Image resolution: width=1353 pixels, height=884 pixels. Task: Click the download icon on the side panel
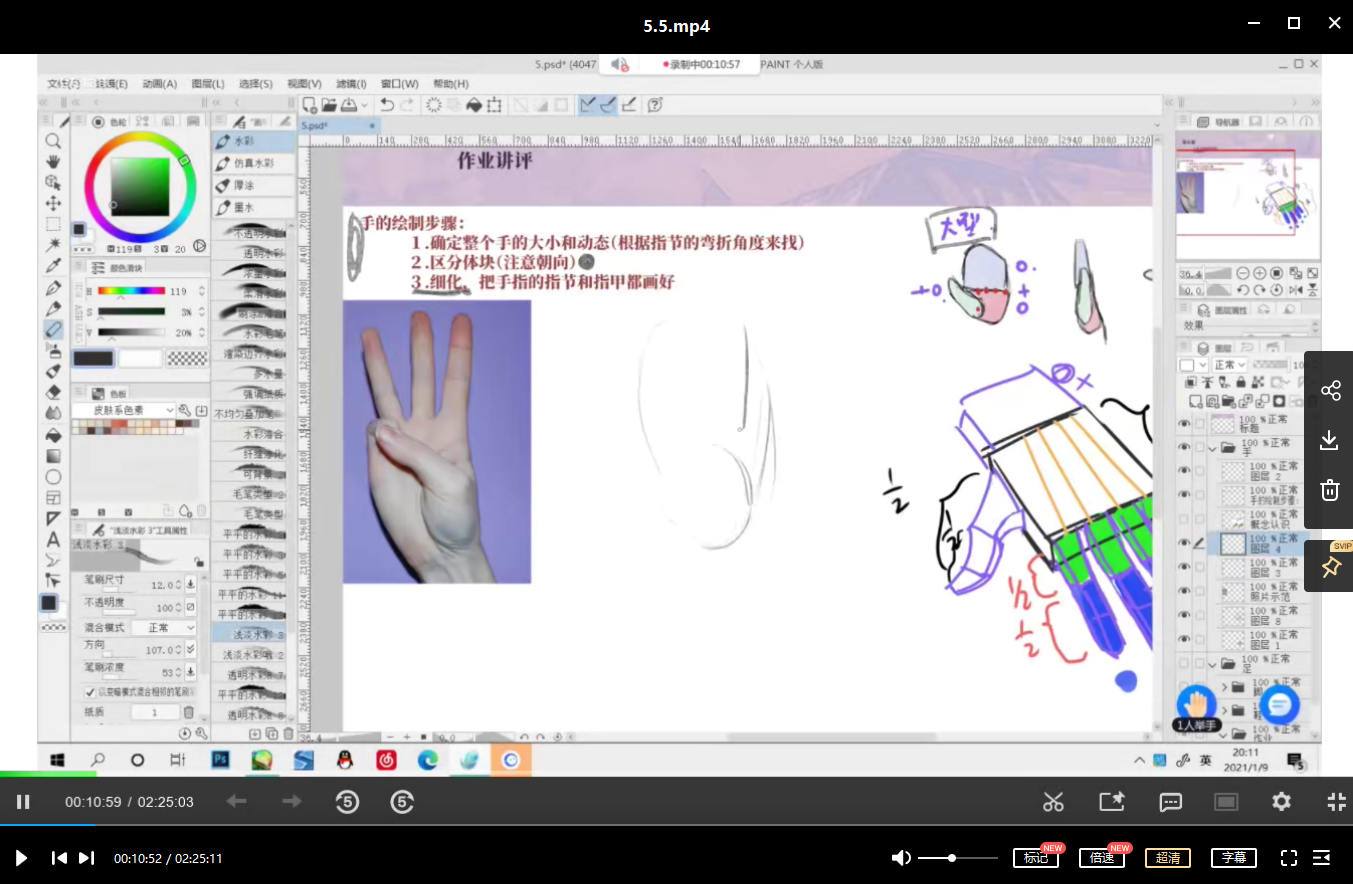[x=1330, y=440]
